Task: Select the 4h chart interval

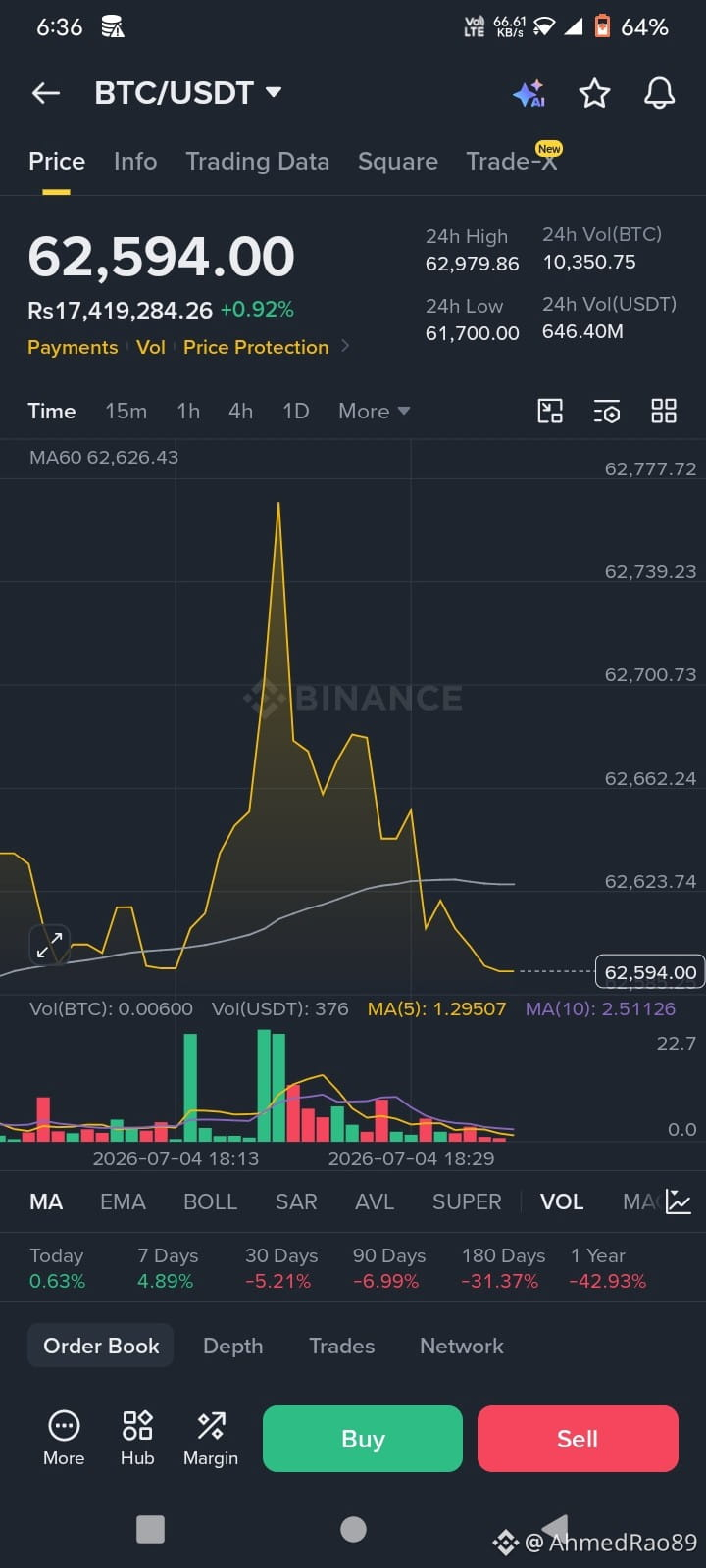Action: tap(241, 411)
